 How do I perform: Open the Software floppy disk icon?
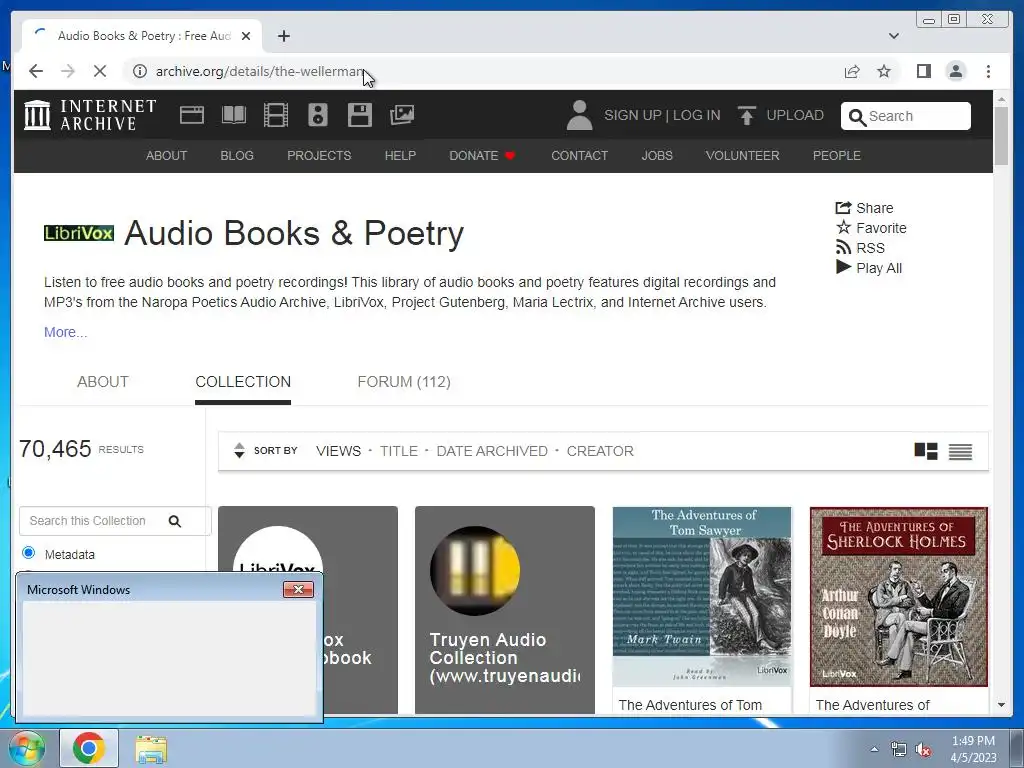click(360, 115)
